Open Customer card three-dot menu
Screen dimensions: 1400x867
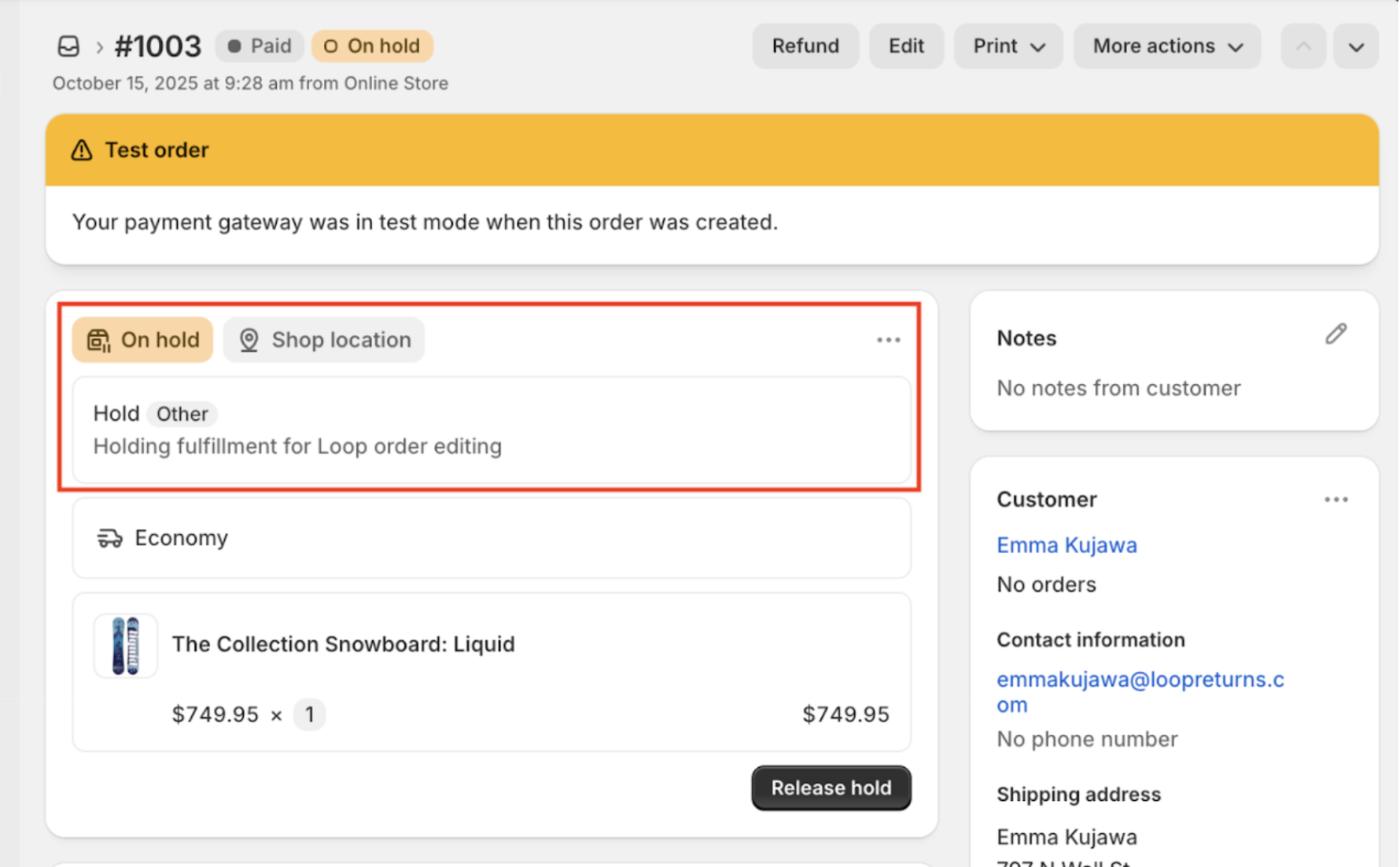1336,500
